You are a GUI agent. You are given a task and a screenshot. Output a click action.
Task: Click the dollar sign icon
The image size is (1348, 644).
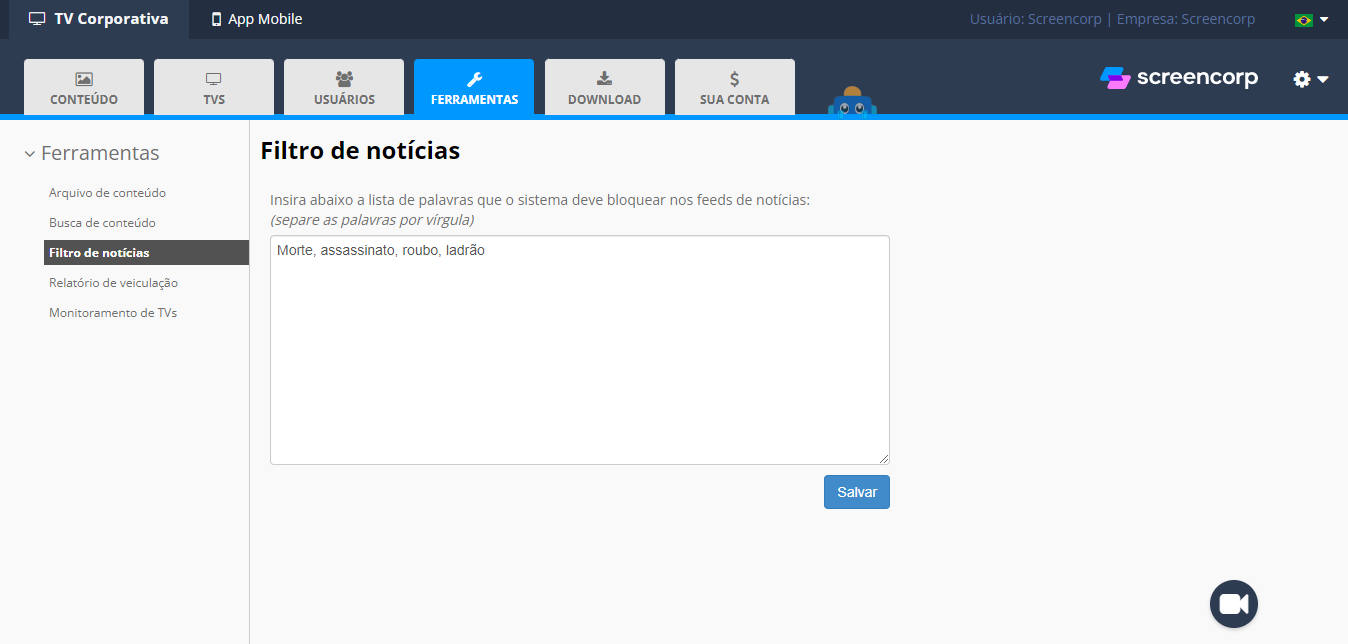[x=734, y=79]
